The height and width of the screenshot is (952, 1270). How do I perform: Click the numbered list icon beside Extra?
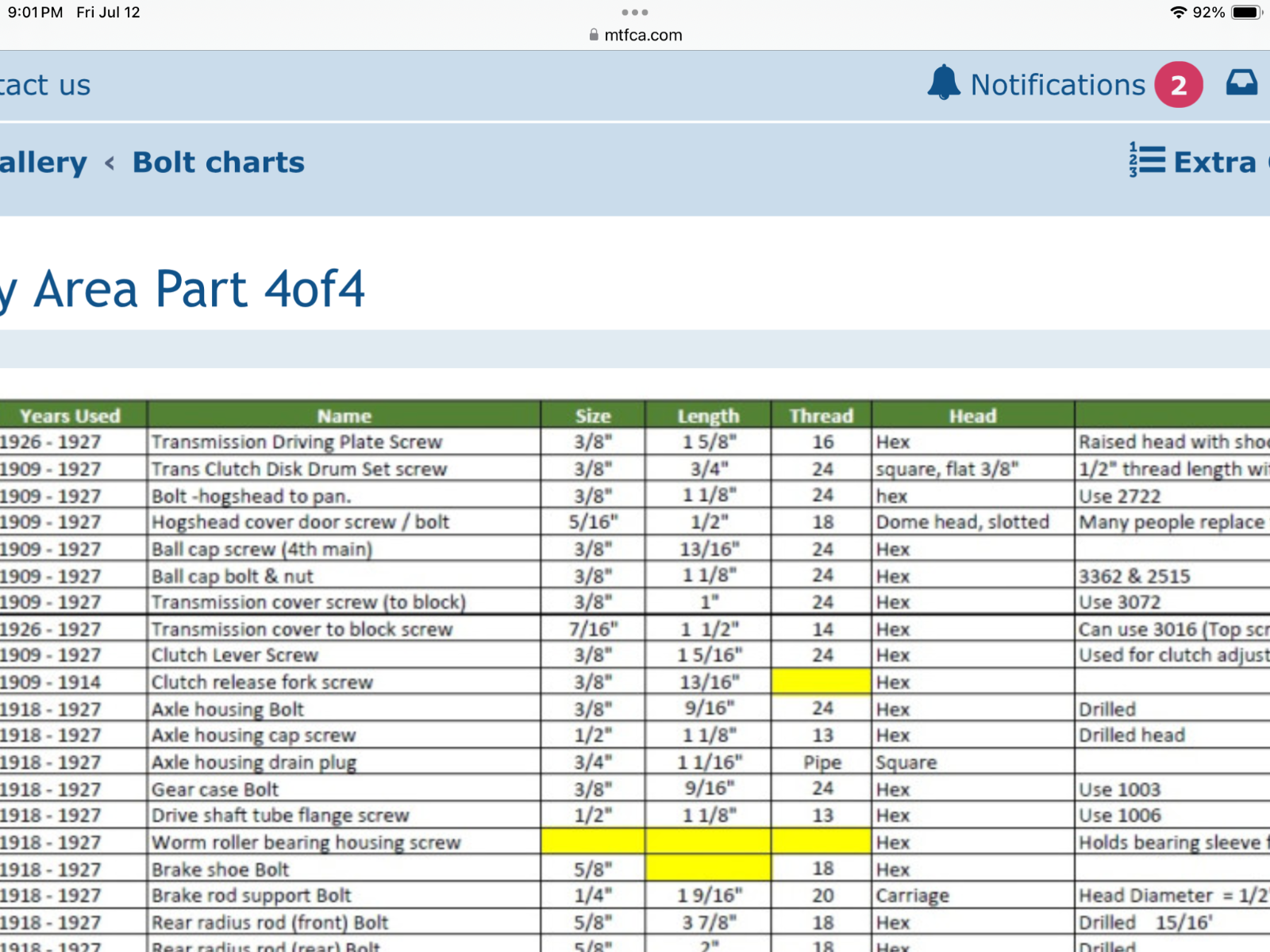(1147, 160)
